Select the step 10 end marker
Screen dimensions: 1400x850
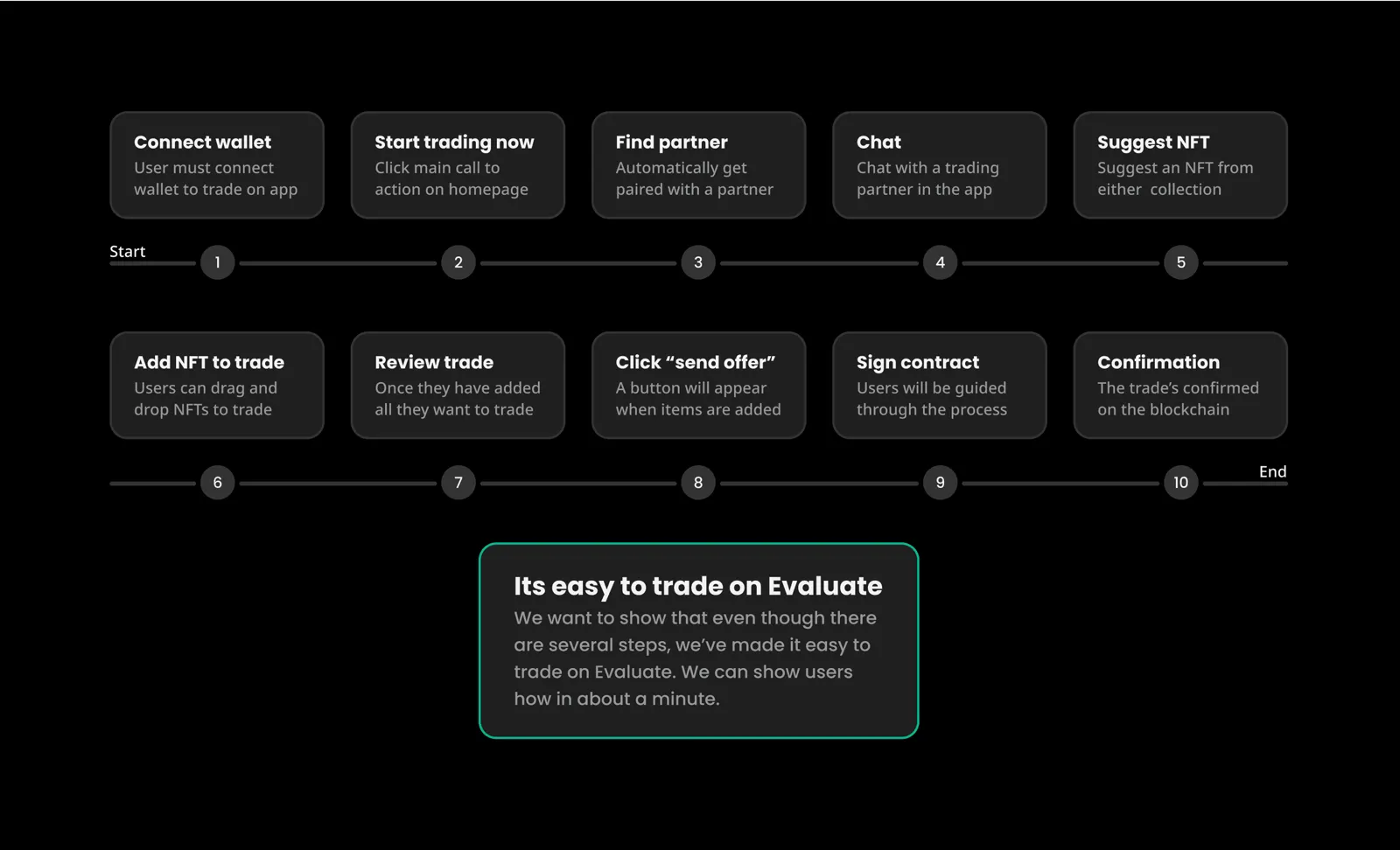pyautogui.click(x=1180, y=483)
